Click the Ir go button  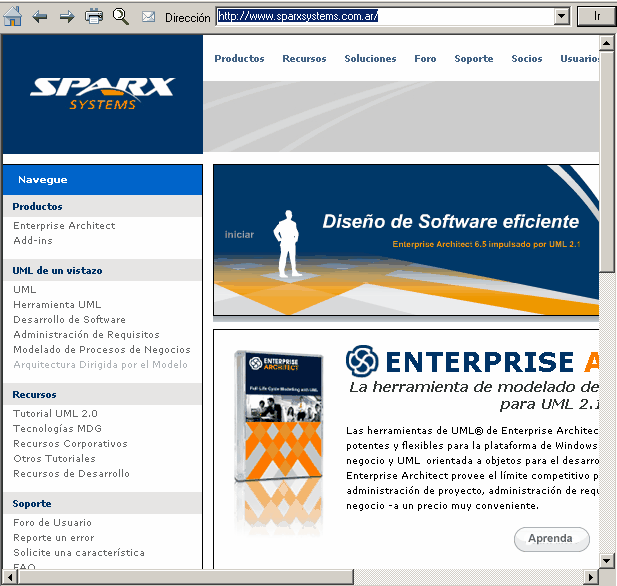click(x=597, y=17)
